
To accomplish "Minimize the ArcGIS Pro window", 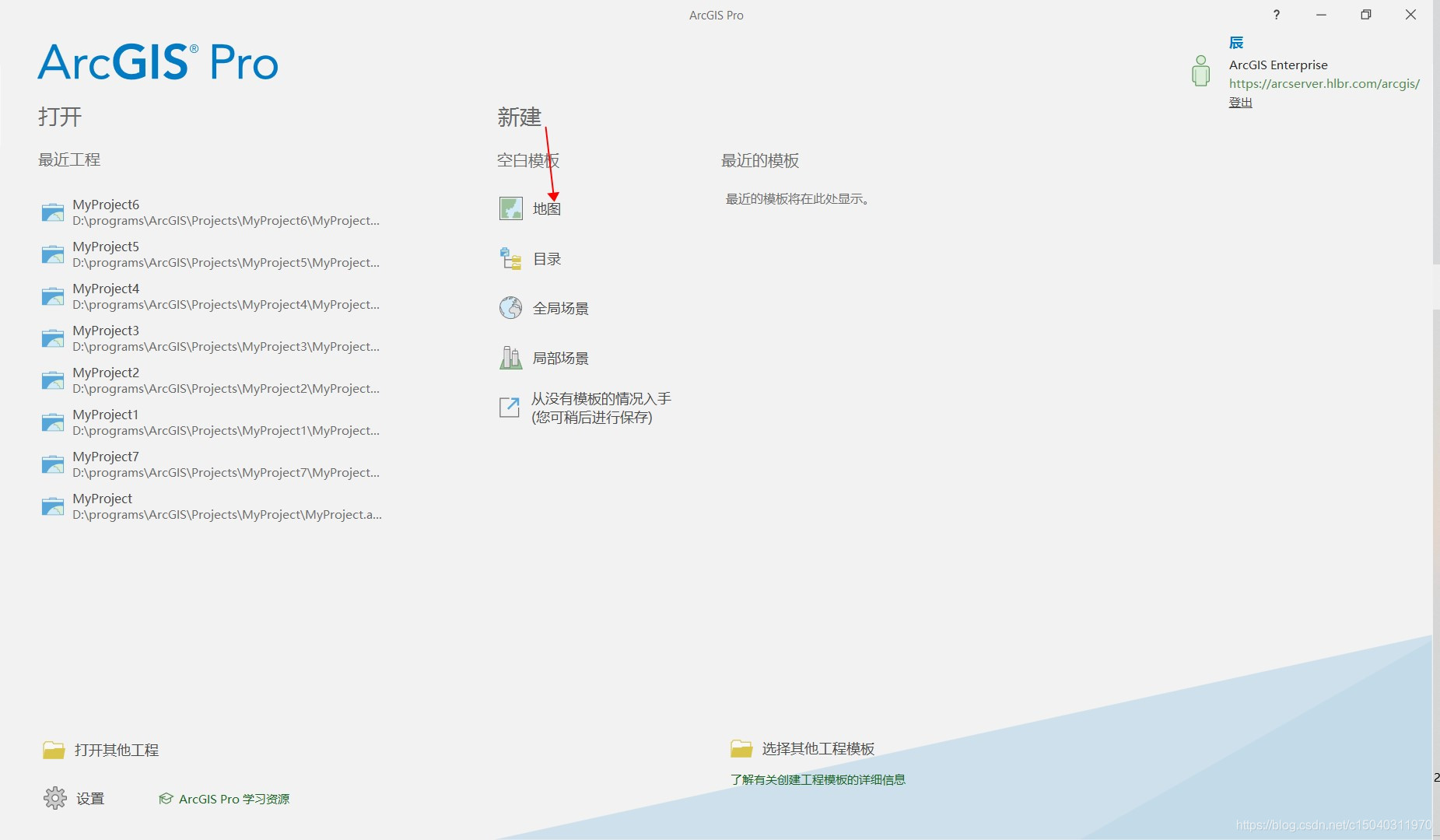I will pyautogui.click(x=1321, y=15).
